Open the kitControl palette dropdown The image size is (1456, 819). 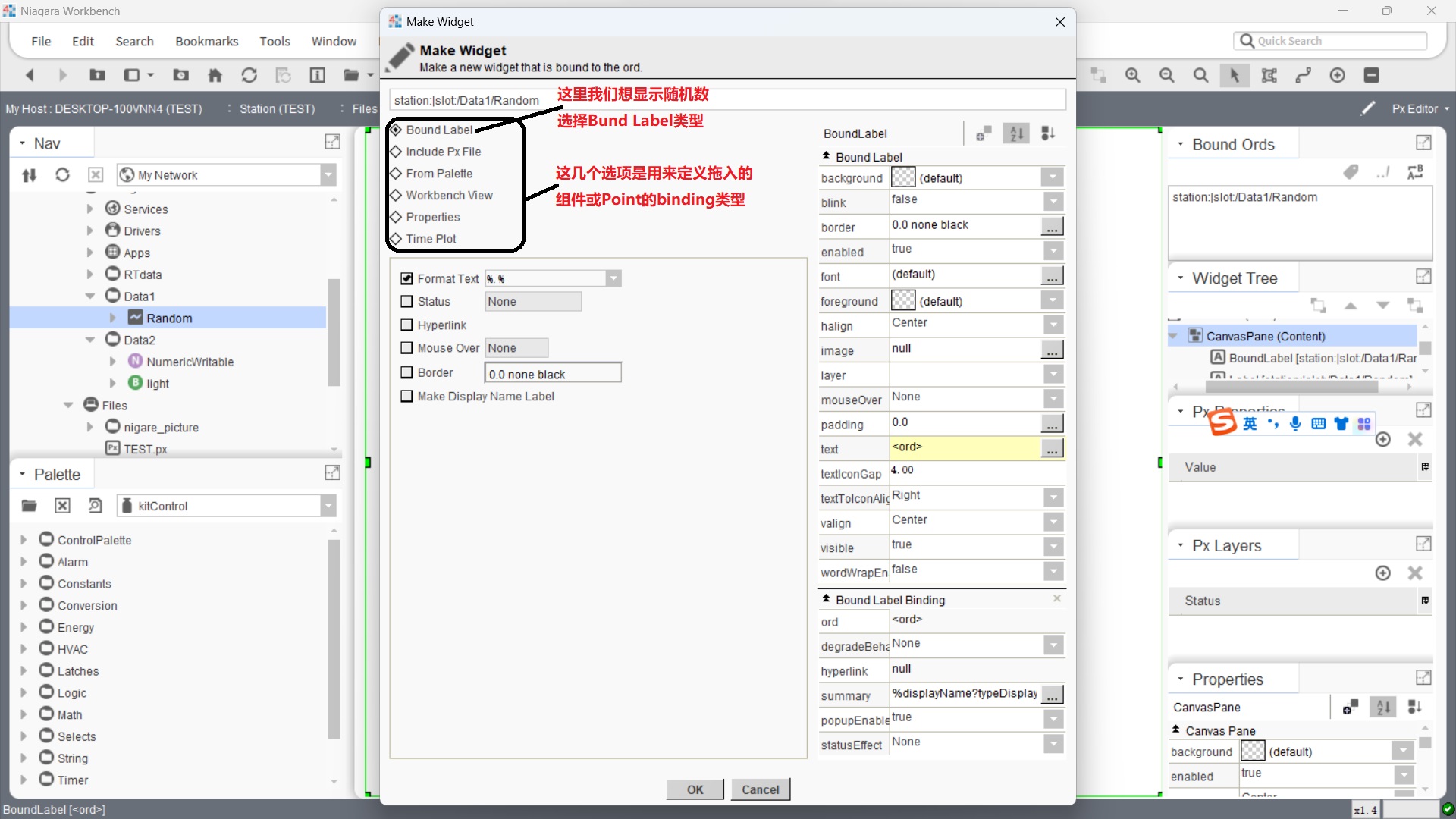(x=328, y=506)
